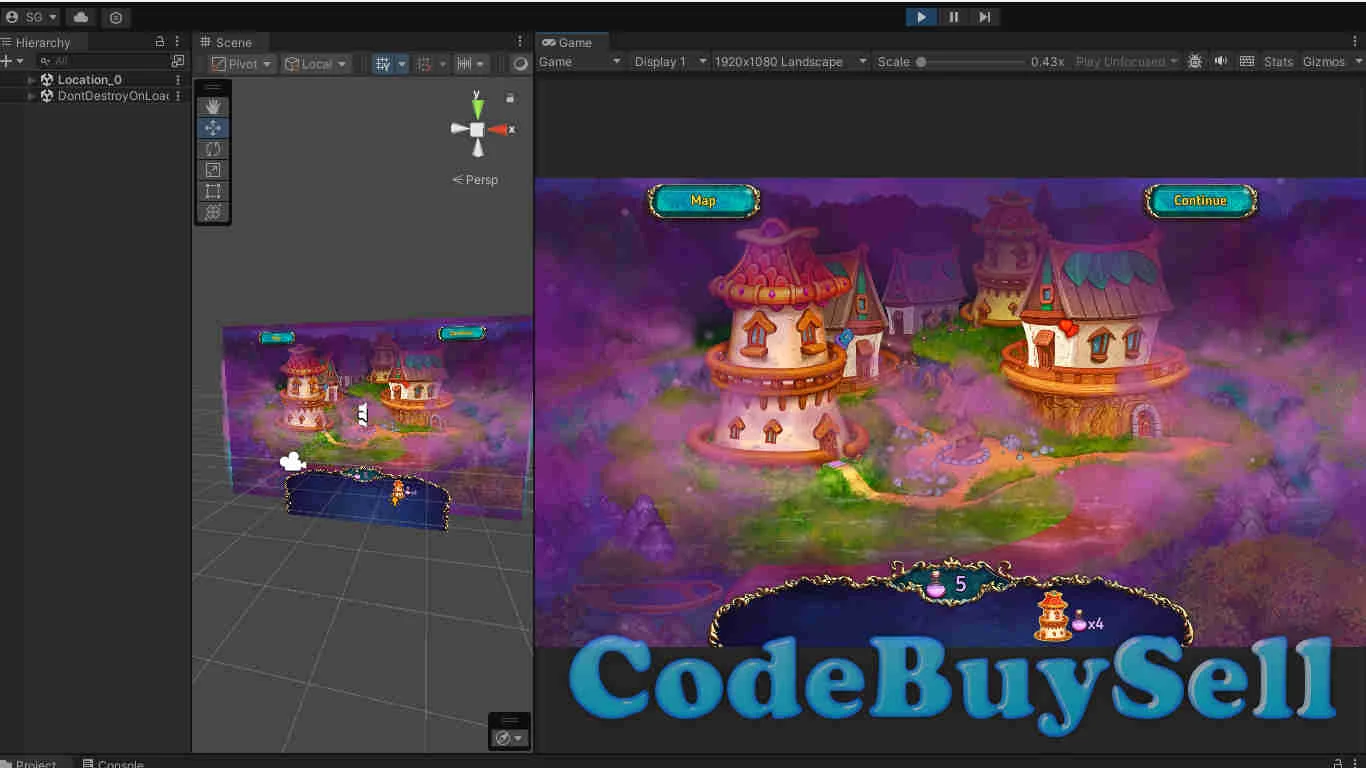This screenshot has width=1366, height=768.
Task: Select the Scale tool
Action: pos(212,170)
